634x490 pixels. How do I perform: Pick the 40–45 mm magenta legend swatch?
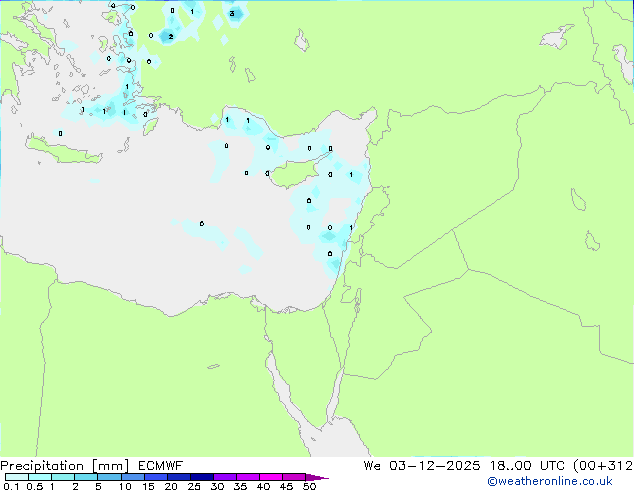click(271, 477)
